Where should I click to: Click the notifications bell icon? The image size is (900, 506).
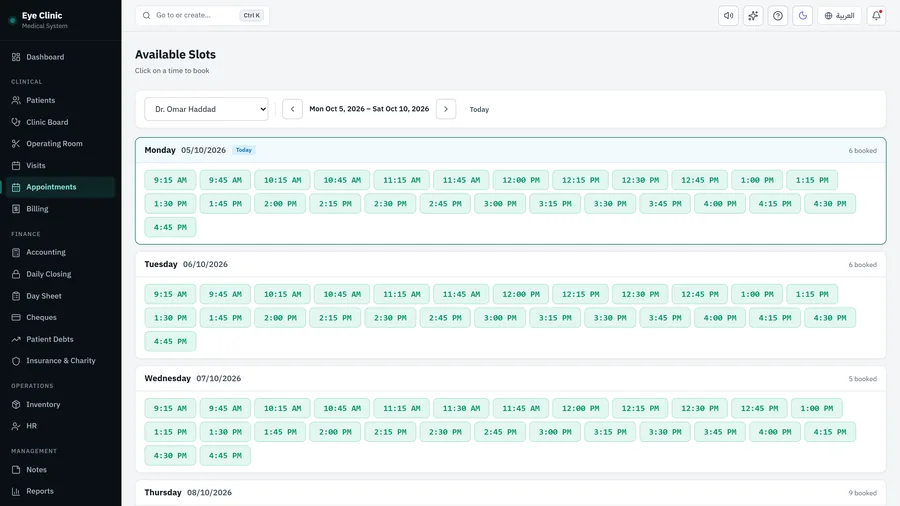click(876, 15)
